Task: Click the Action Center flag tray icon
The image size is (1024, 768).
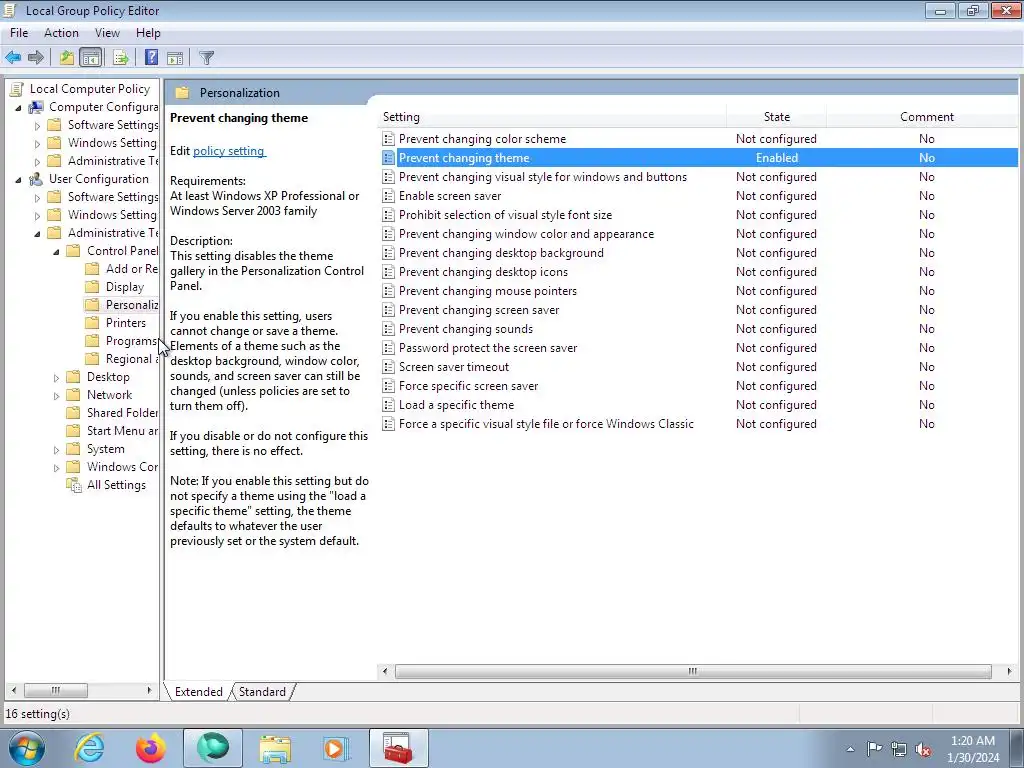Action: [x=874, y=749]
